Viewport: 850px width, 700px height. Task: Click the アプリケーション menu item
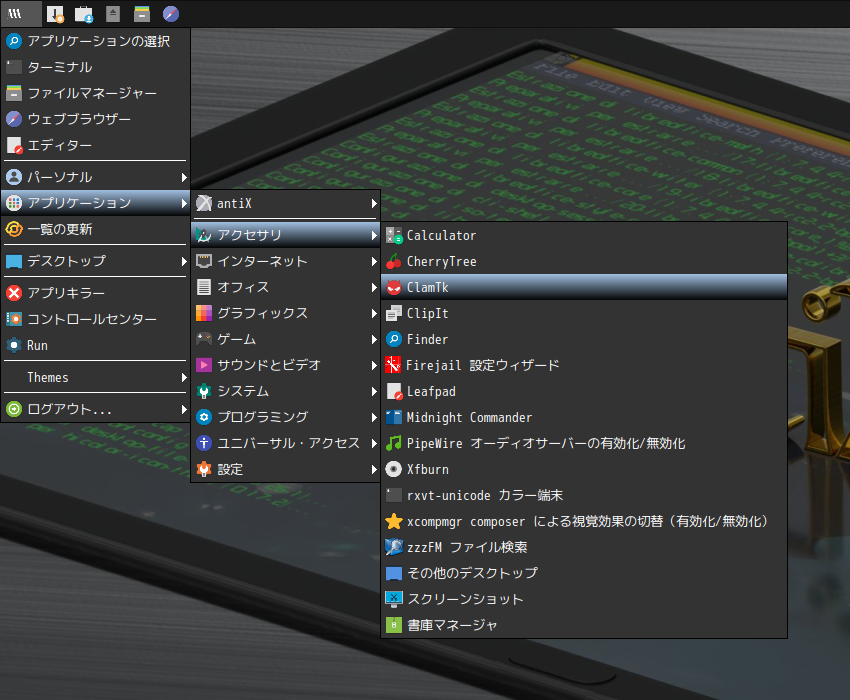pos(96,203)
